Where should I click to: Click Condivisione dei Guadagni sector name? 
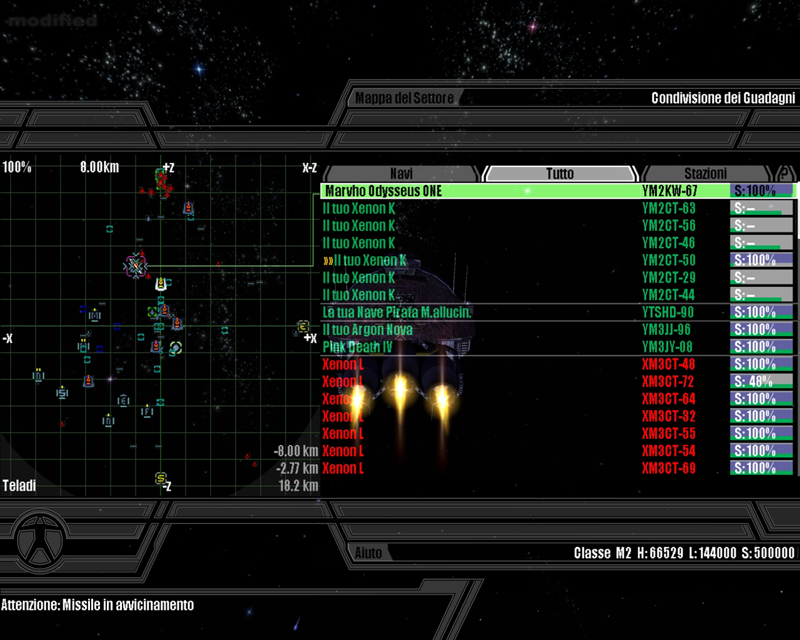(723, 97)
